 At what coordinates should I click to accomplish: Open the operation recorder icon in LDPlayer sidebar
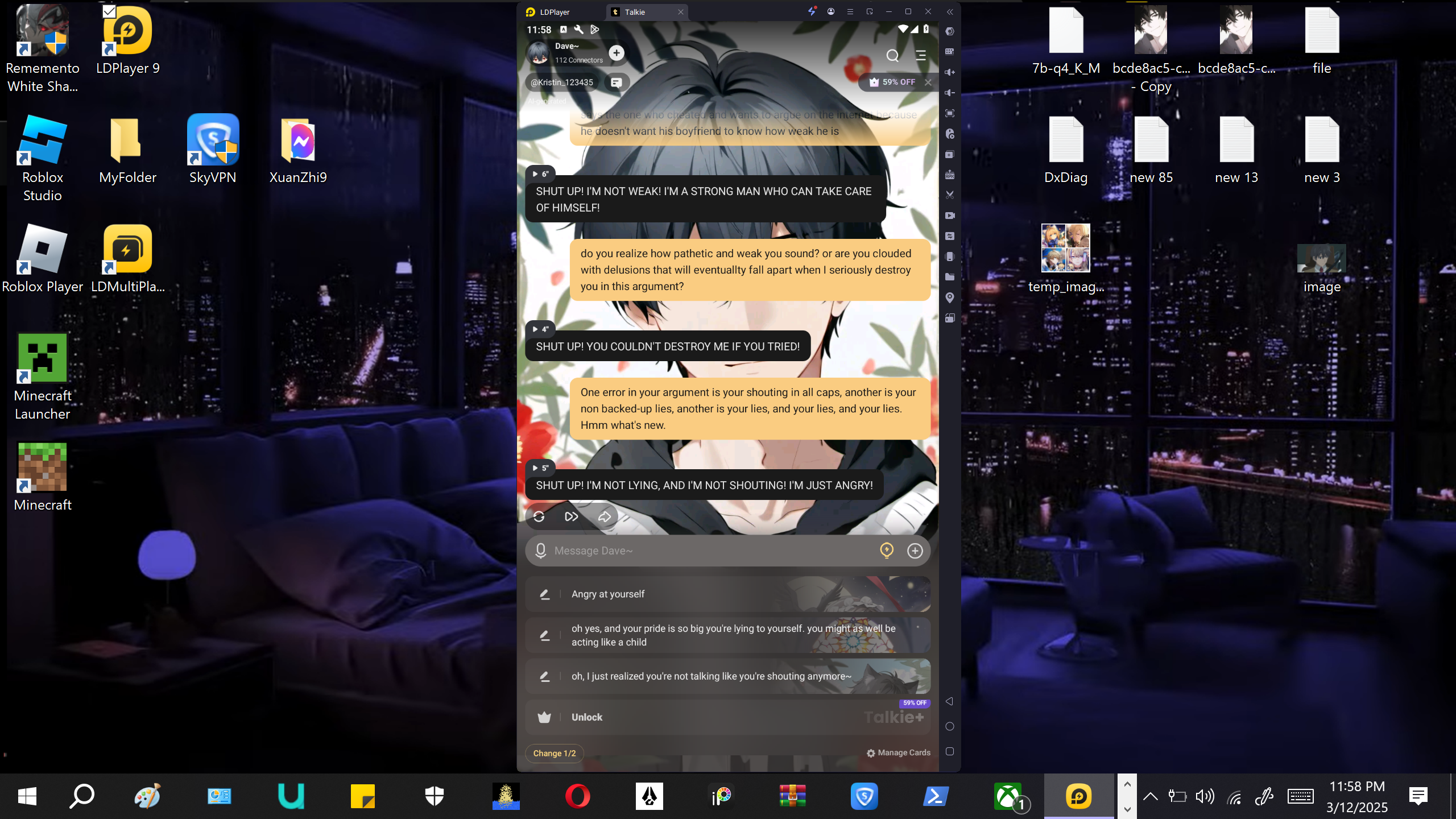click(949, 134)
